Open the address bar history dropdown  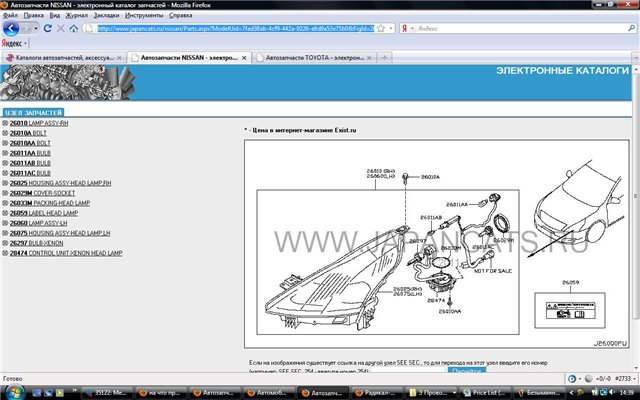click(391, 29)
